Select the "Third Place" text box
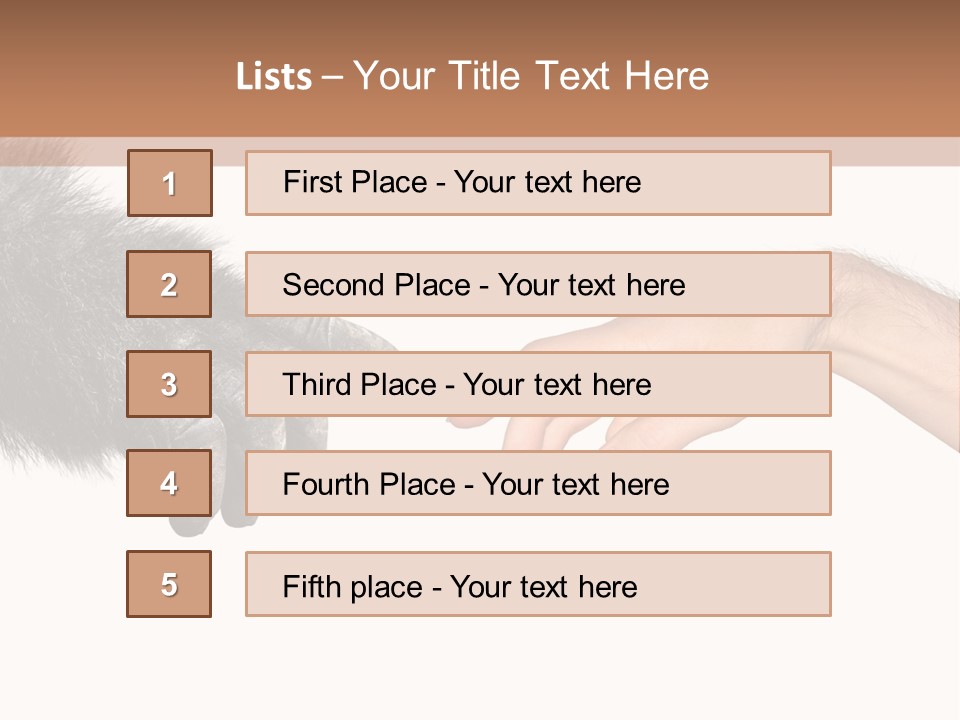The width and height of the screenshot is (960, 720). click(538, 385)
